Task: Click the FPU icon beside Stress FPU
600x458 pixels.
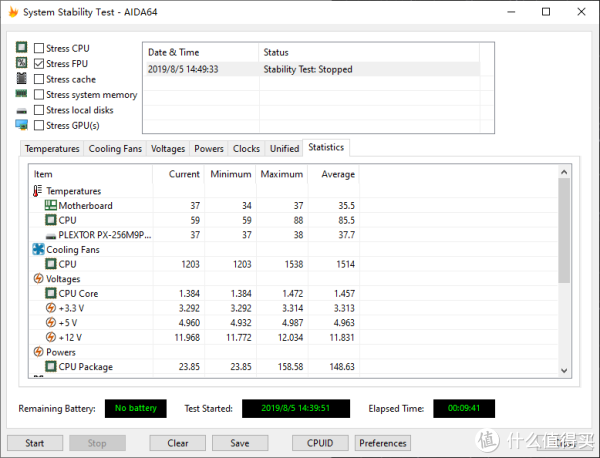Action: coord(21,62)
